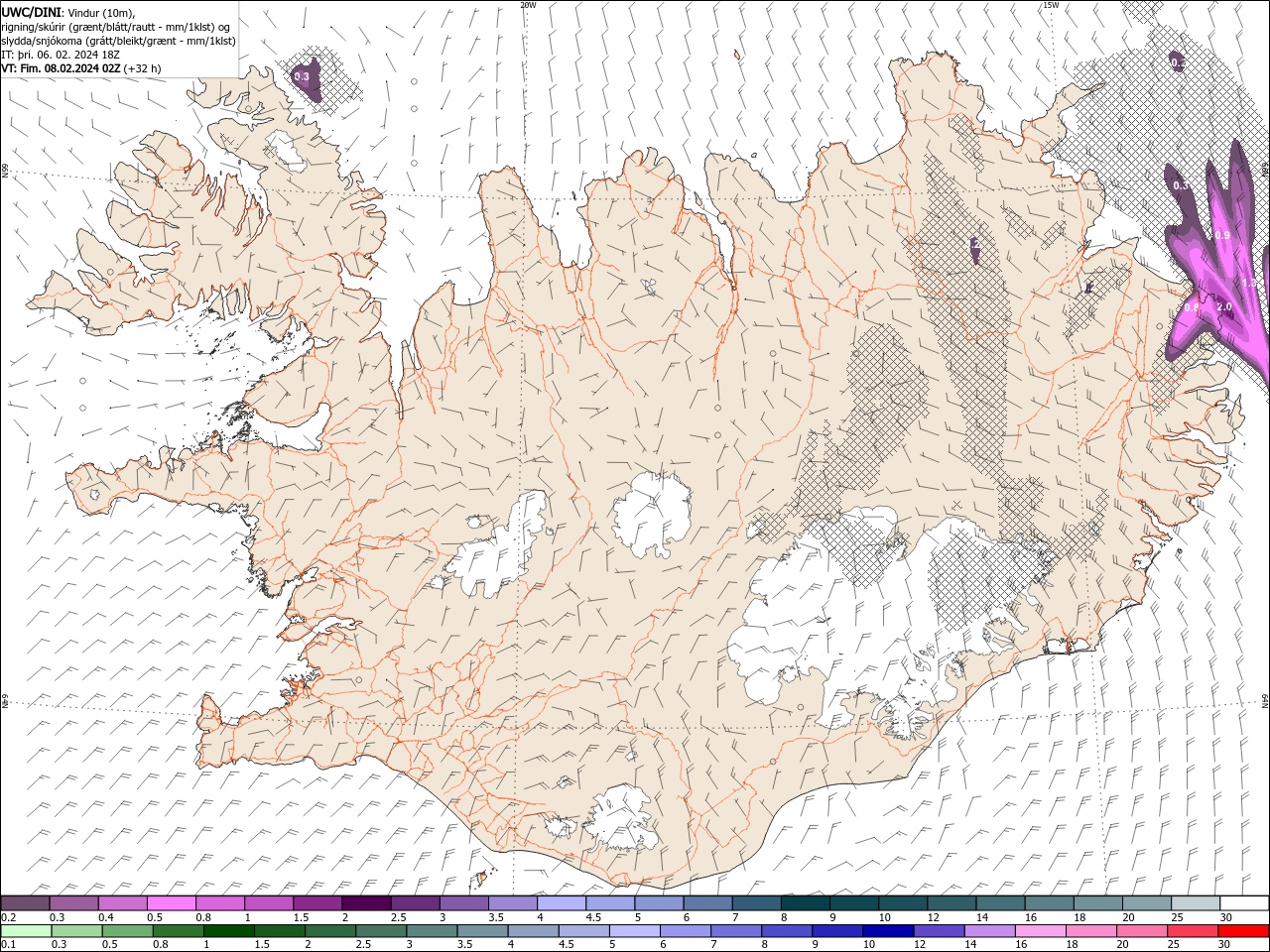Viewport: 1270px width, 952px height.
Task: Click the 0.3 value on eastern offshore plume
Action: pos(1181,185)
